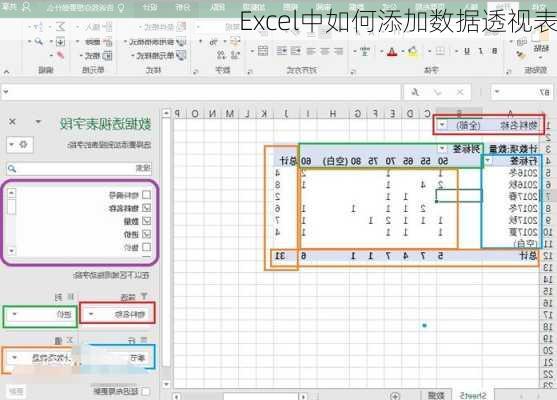
Task: Uncheck the 物料名称 field checkbox
Action: coord(146,208)
